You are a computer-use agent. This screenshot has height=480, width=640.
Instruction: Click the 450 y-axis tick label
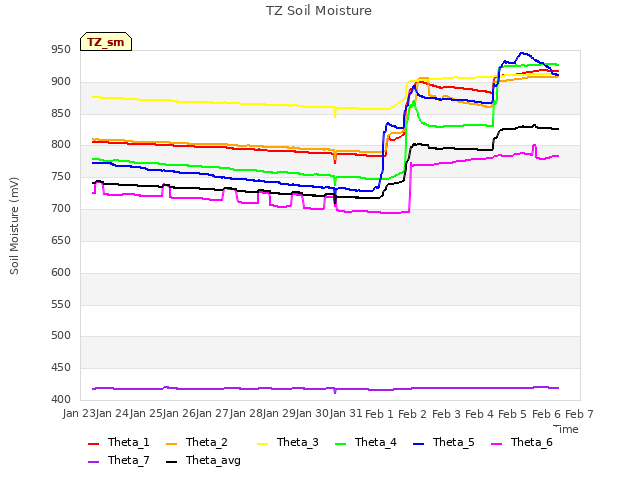pos(61,367)
